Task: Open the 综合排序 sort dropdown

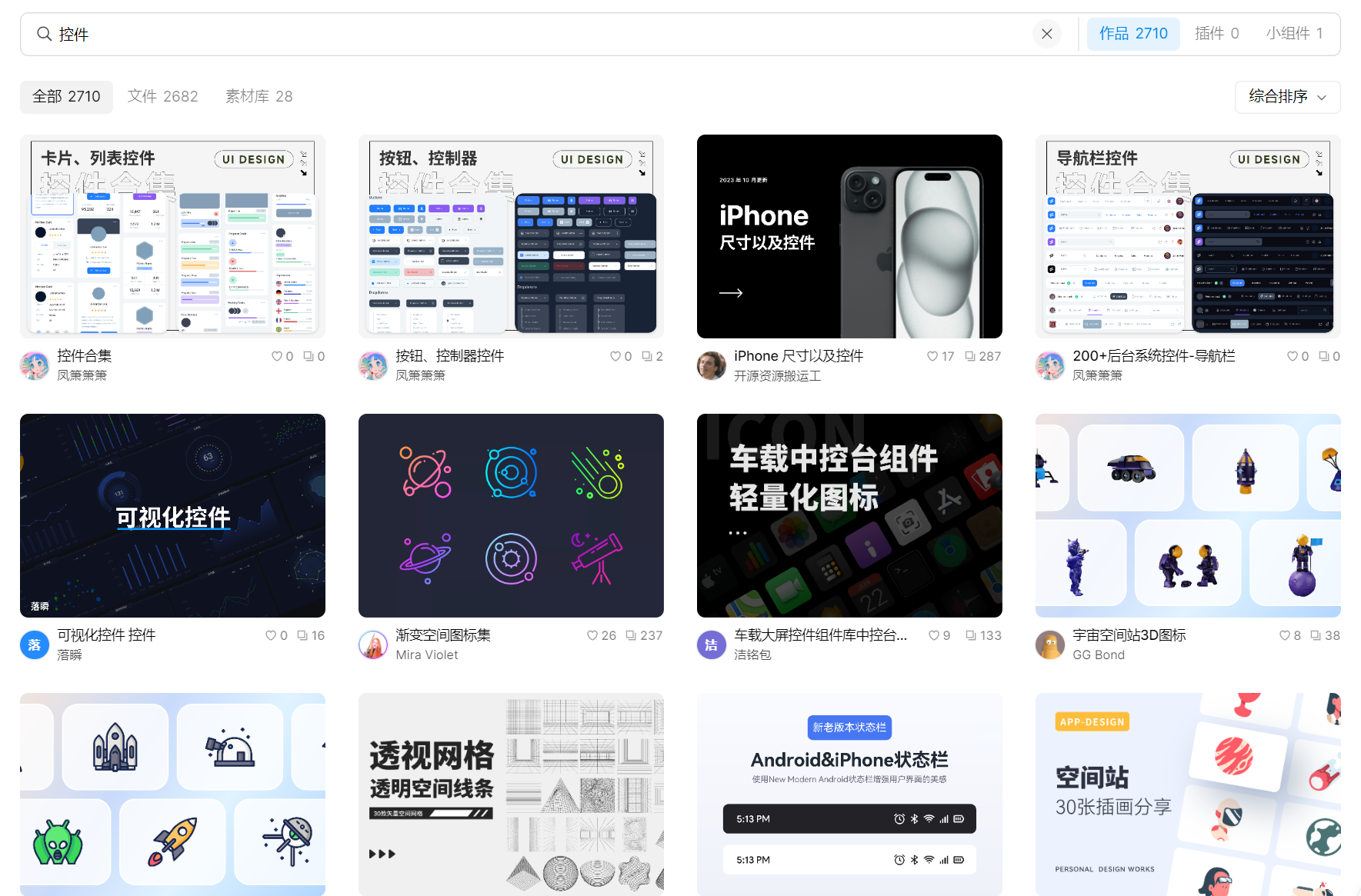Action: coord(1287,97)
